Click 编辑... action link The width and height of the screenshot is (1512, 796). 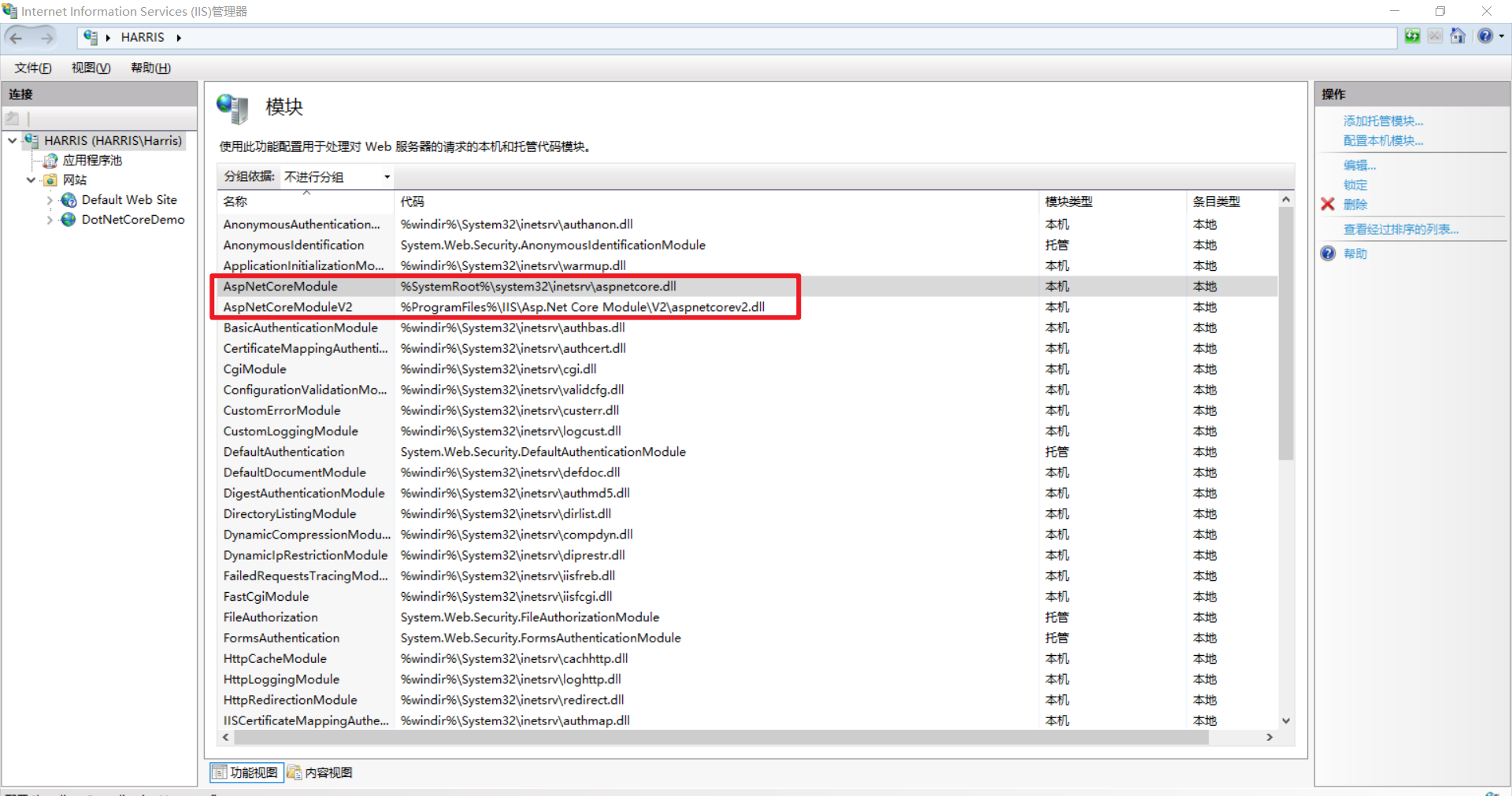1359,165
